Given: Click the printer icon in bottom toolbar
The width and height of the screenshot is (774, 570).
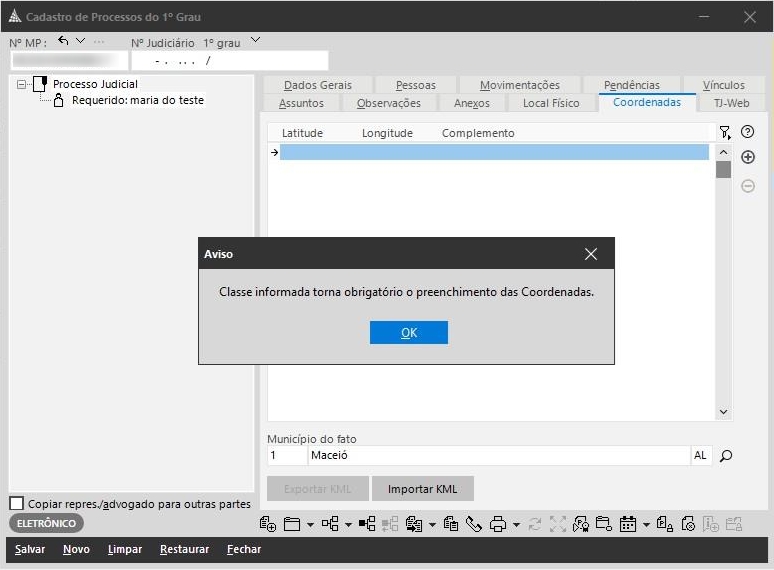Looking at the screenshot, I should [497, 524].
